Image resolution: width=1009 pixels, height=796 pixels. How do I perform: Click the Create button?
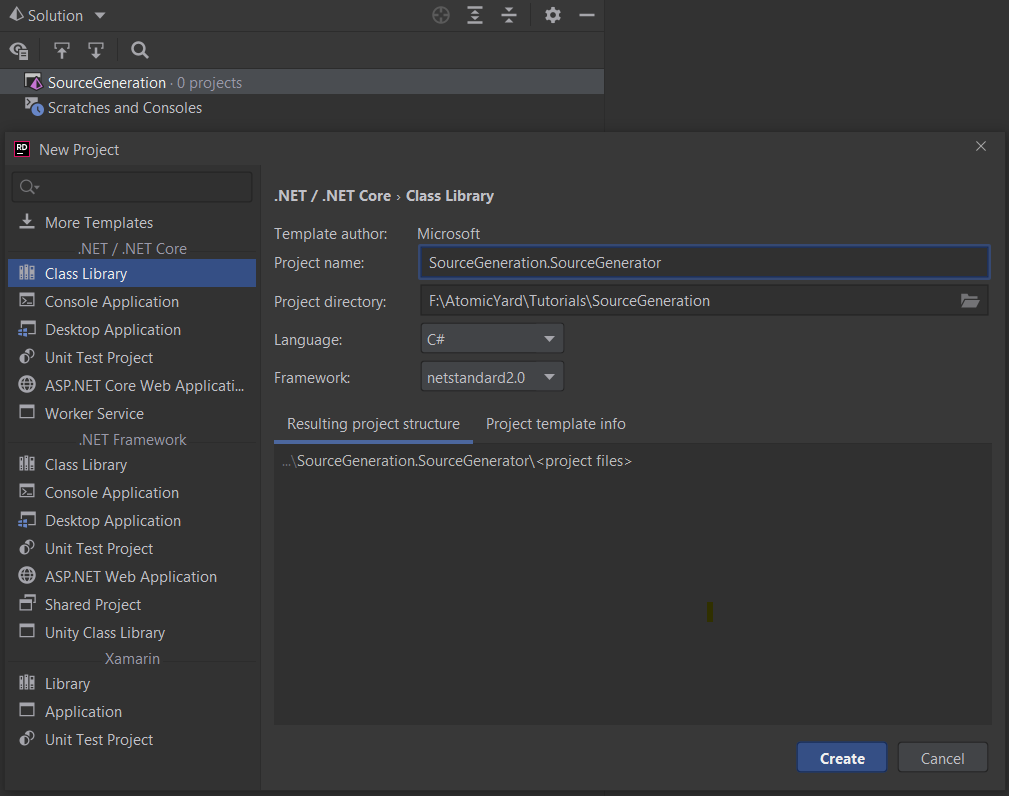(x=842, y=758)
